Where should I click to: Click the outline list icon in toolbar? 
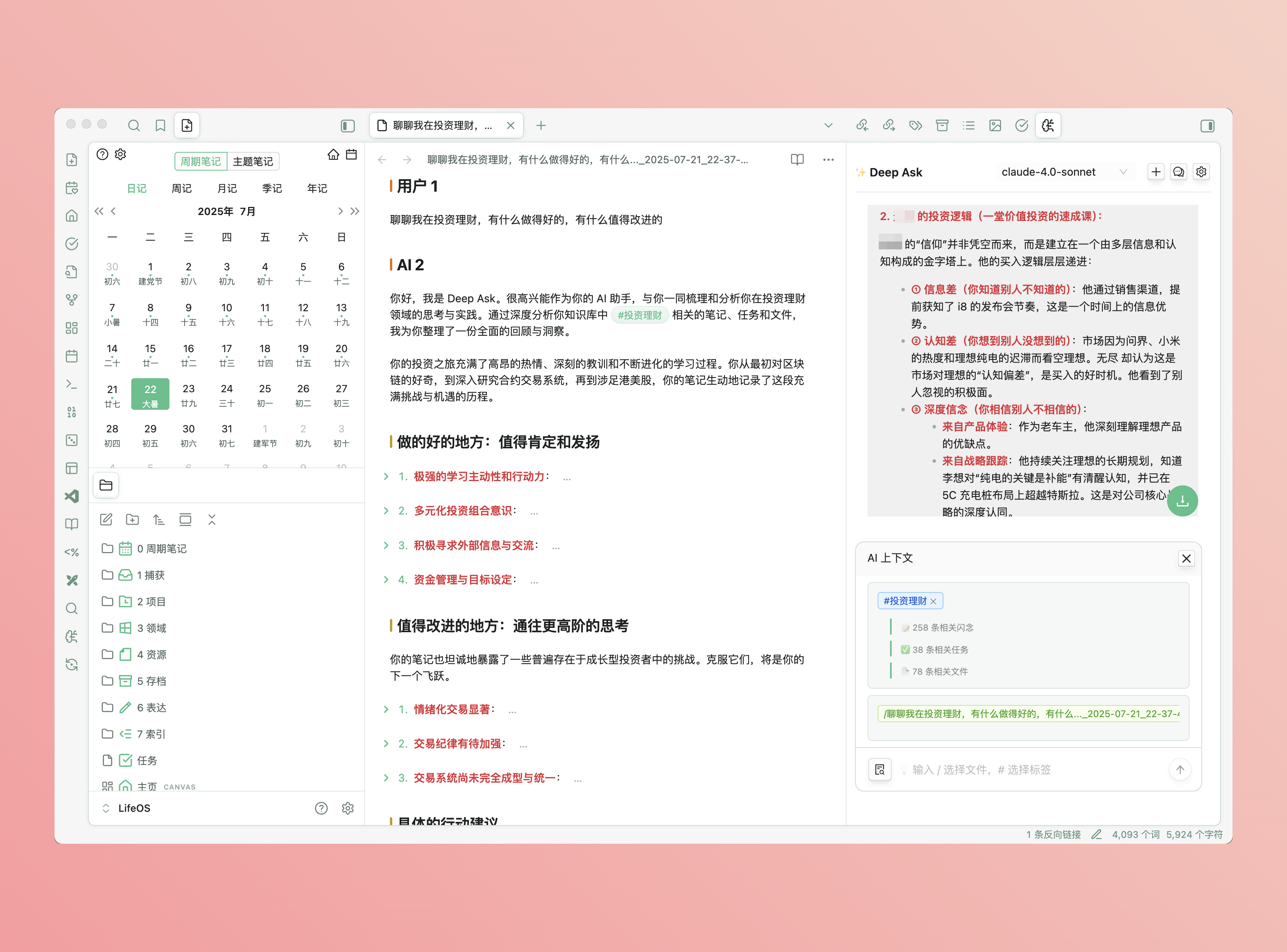tap(968, 126)
